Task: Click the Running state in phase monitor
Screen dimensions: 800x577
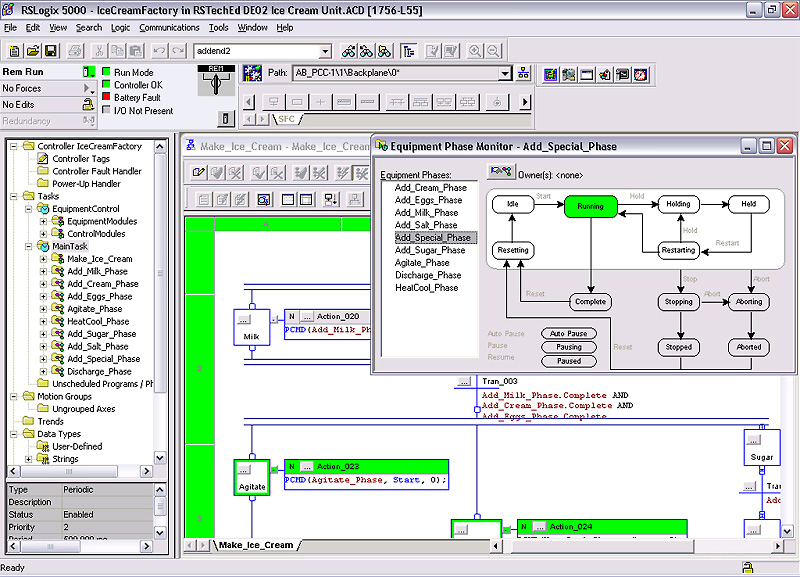Action: [x=590, y=206]
